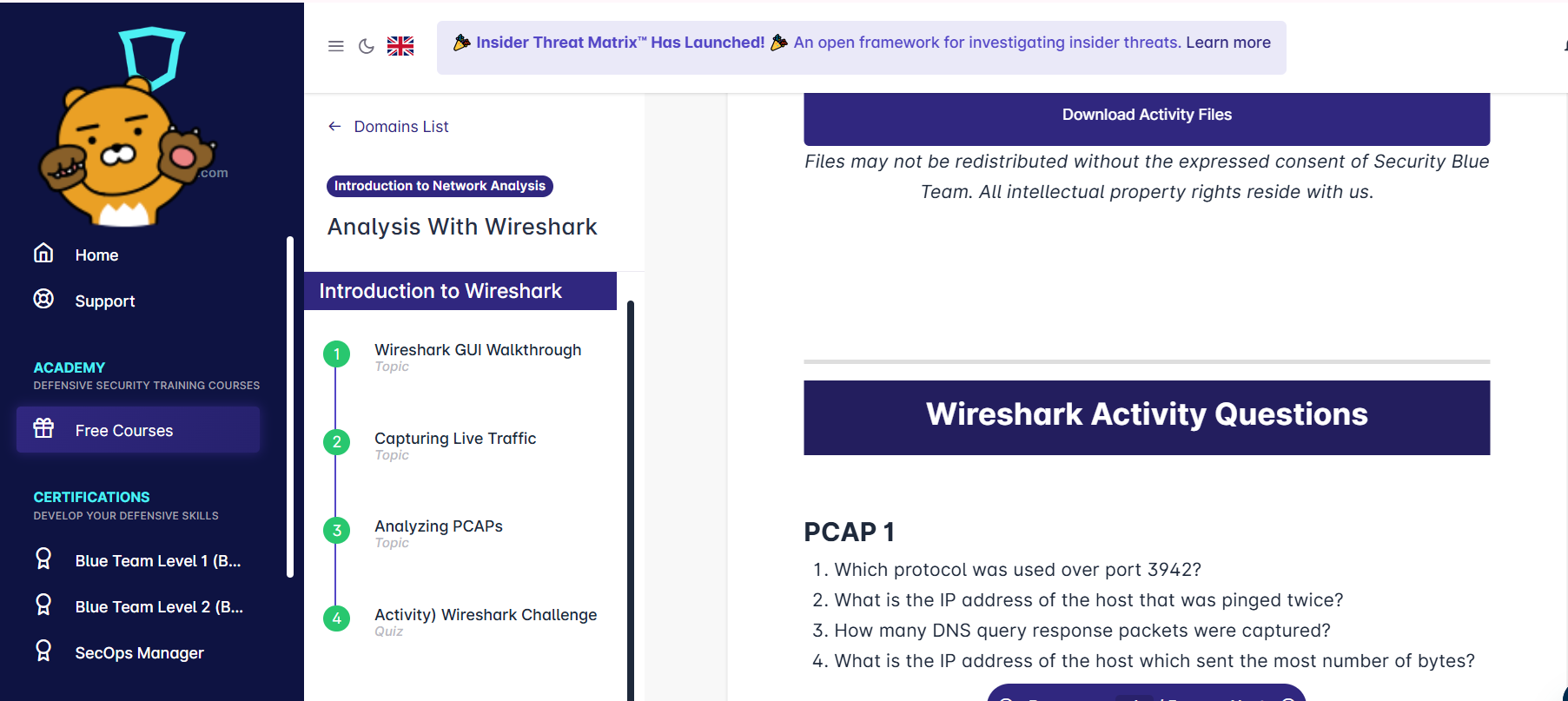The image size is (1568, 701).
Task: Click step 1 green circle
Action: [x=336, y=354]
